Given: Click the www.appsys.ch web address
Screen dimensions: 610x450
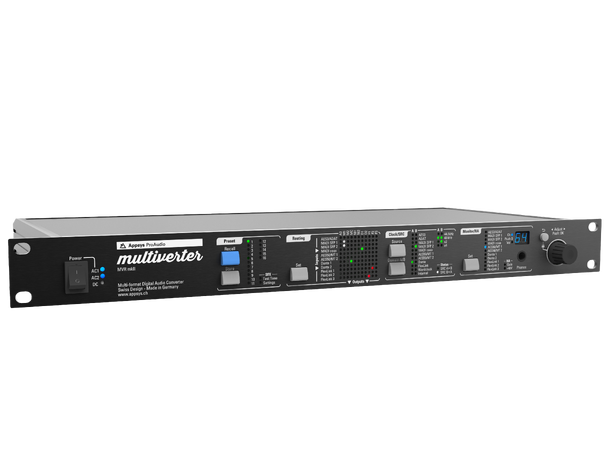Looking at the screenshot, I should pos(133,294).
